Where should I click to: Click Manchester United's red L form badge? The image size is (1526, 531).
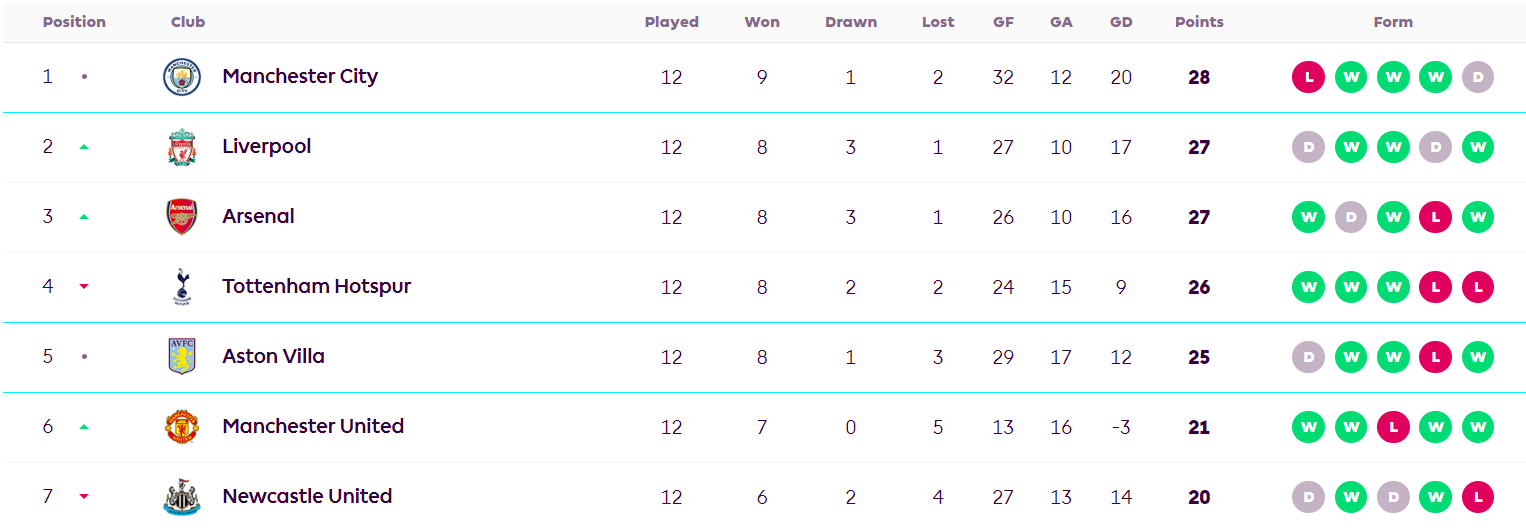[1393, 427]
